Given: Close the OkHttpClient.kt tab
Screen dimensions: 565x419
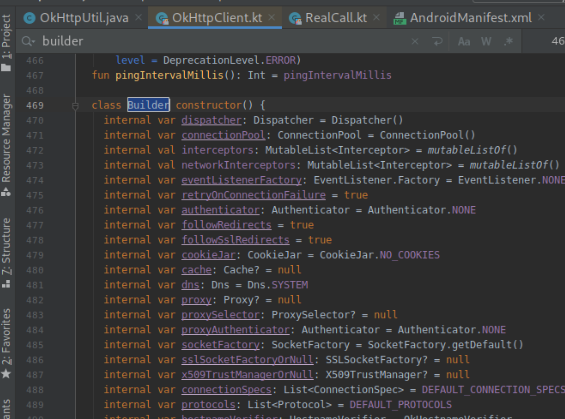Looking at the screenshot, I should (272, 17).
